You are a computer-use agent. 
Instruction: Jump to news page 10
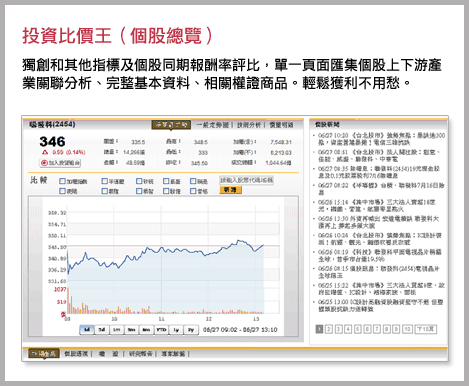[407, 329]
